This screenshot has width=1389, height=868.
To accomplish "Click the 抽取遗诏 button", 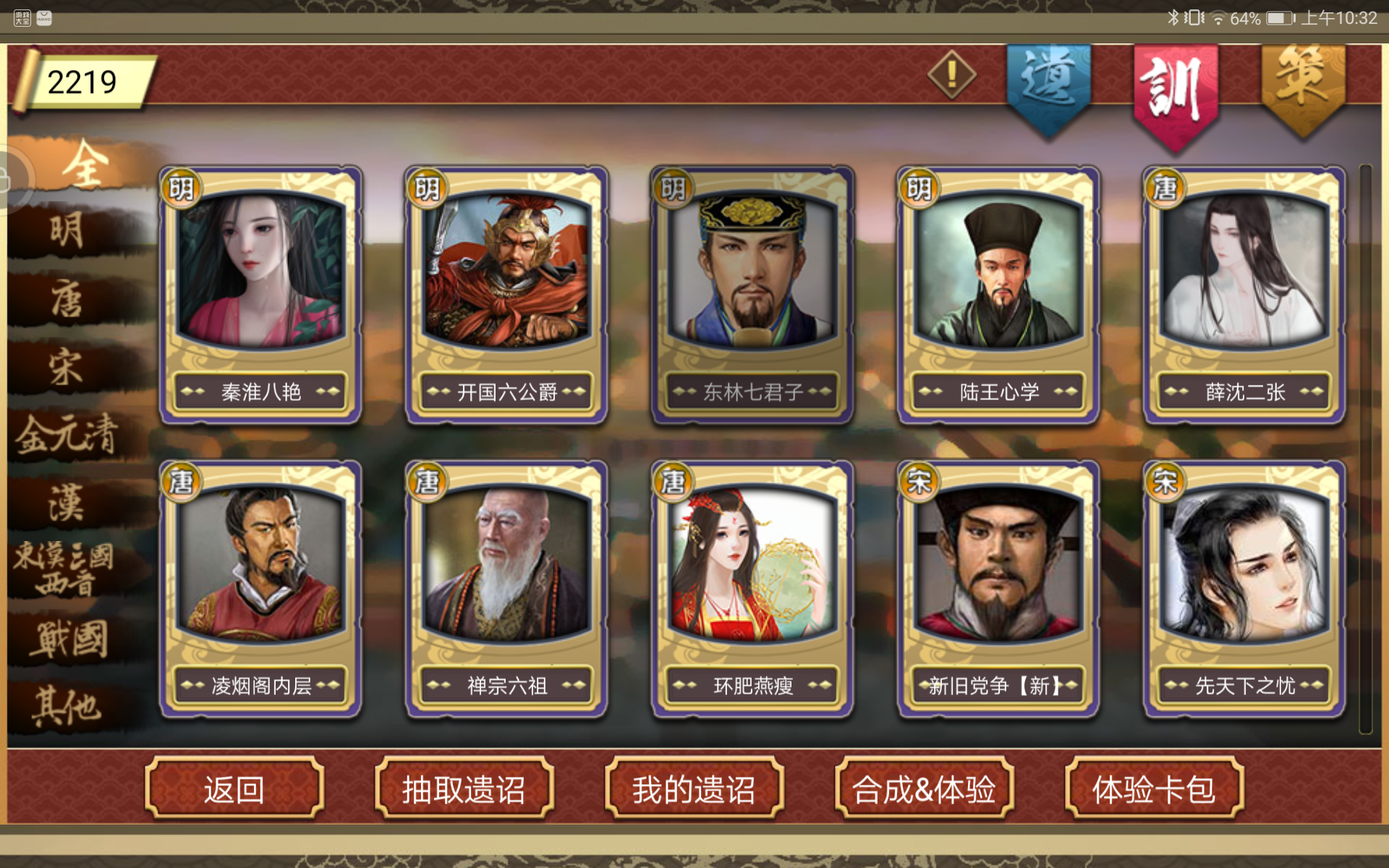I will pos(464,788).
